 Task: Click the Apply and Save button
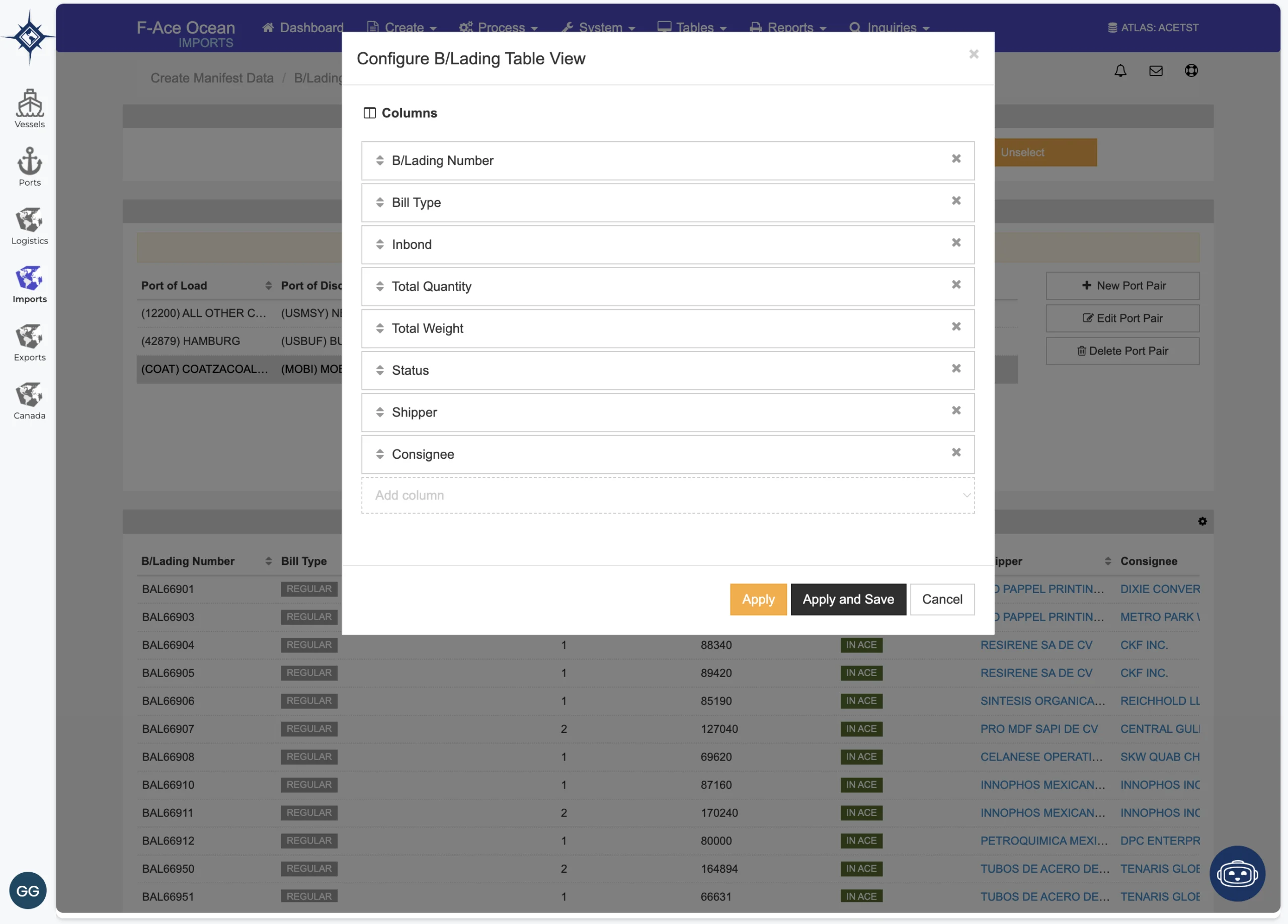tap(847, 599)
